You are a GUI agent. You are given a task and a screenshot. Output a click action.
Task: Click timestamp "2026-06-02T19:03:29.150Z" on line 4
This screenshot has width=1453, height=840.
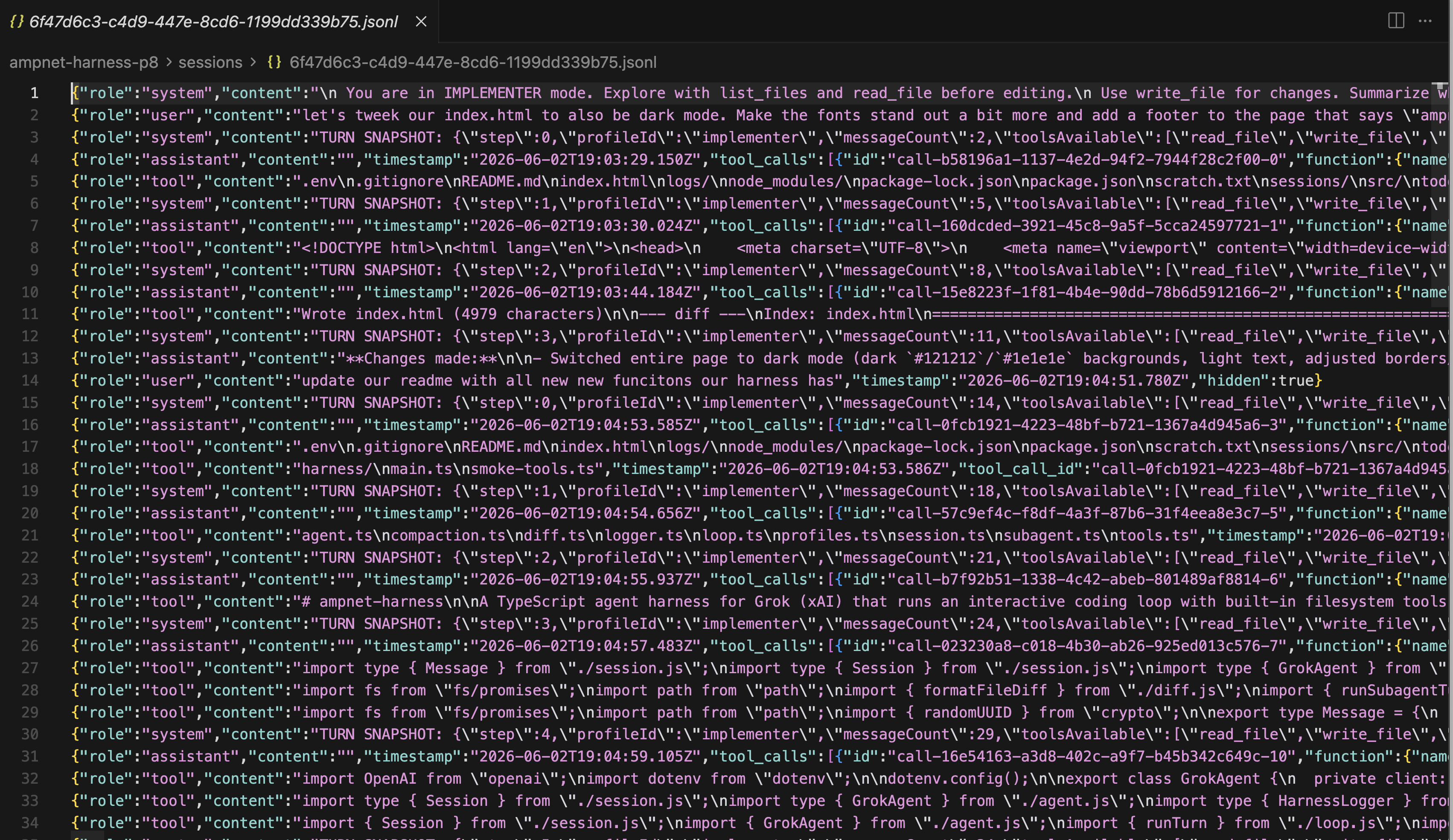(x=585, y=160)
